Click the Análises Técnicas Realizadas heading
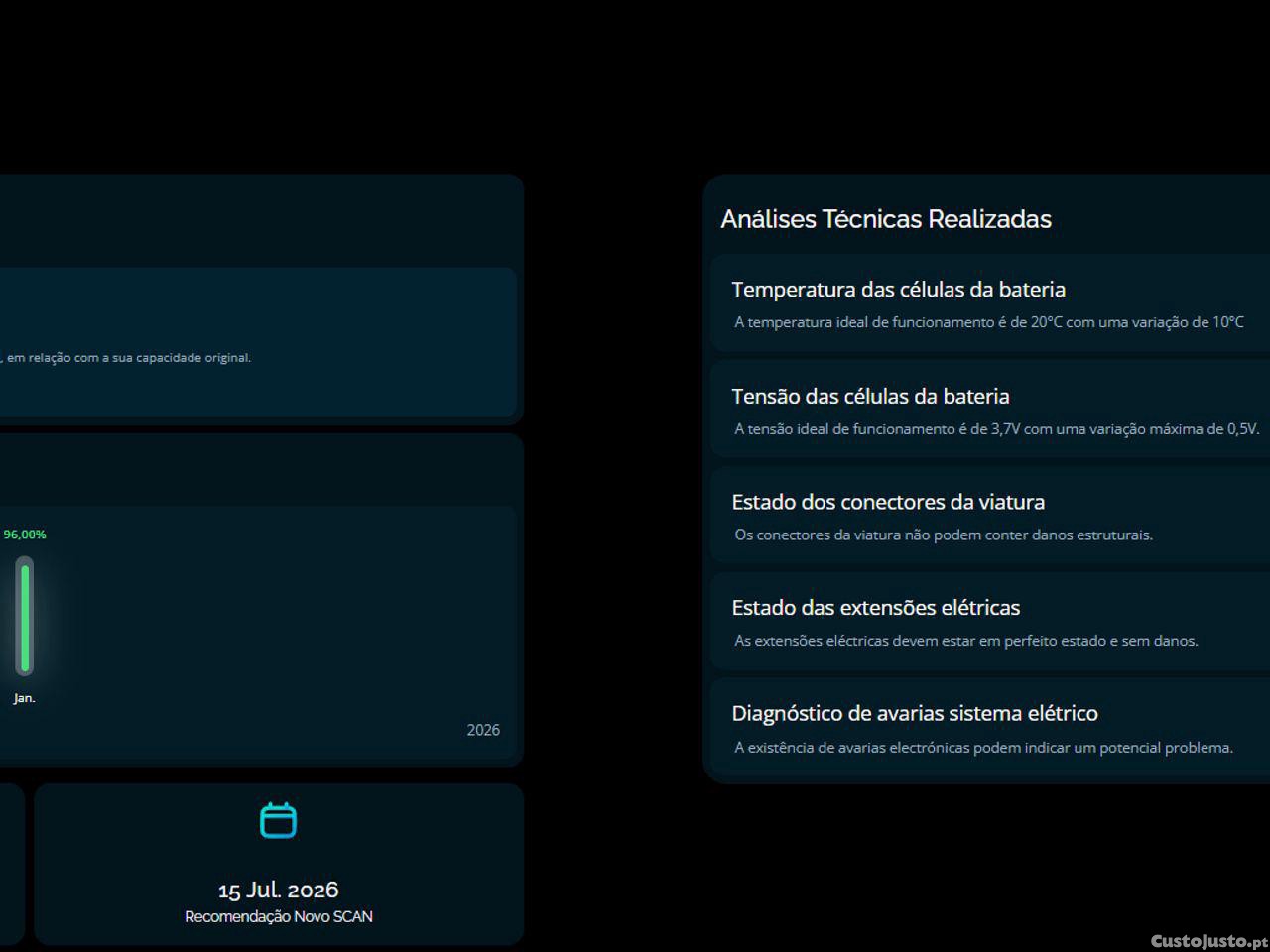 point(885,219)
